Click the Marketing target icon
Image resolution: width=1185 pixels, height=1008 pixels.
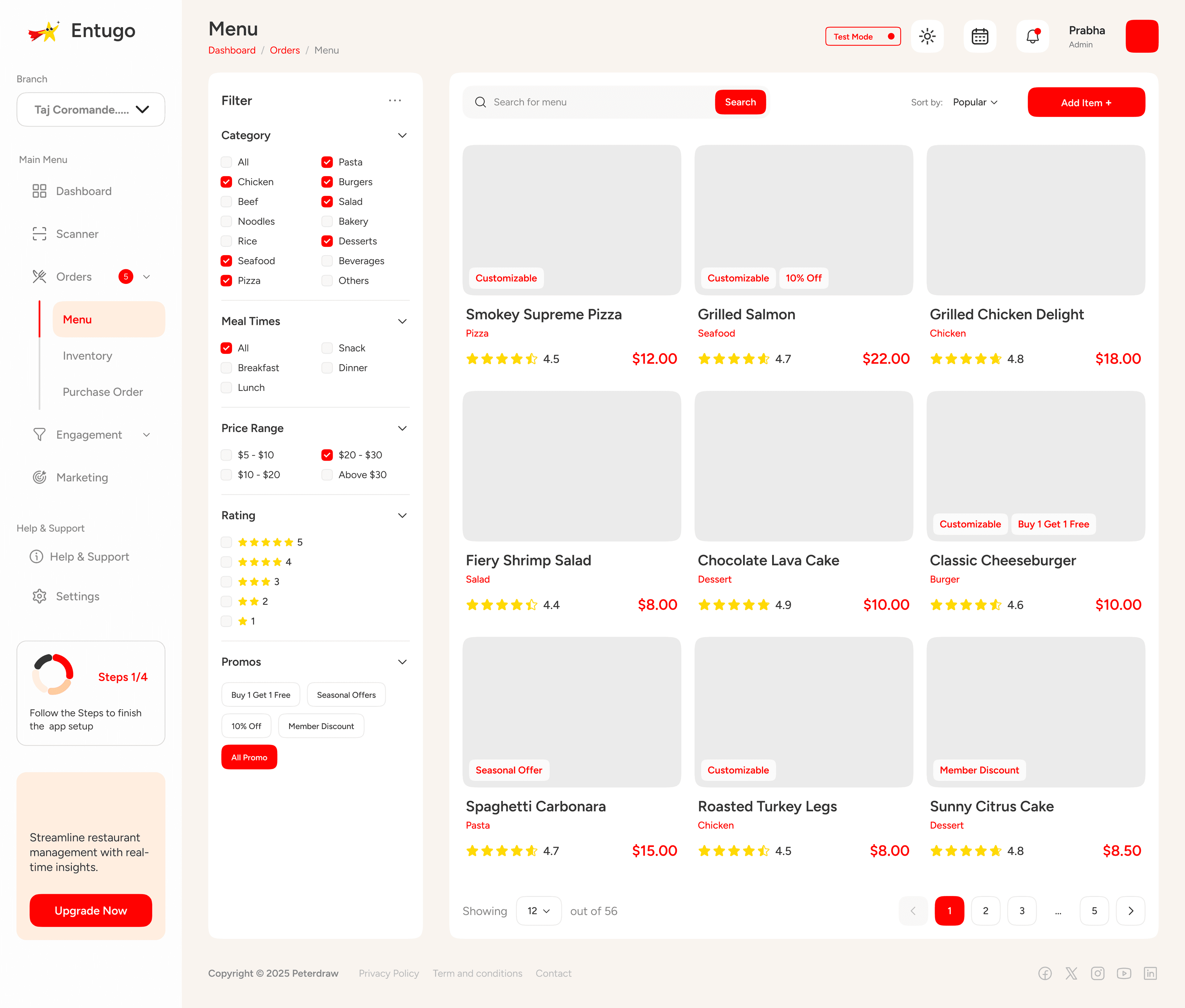click(39, 477)
